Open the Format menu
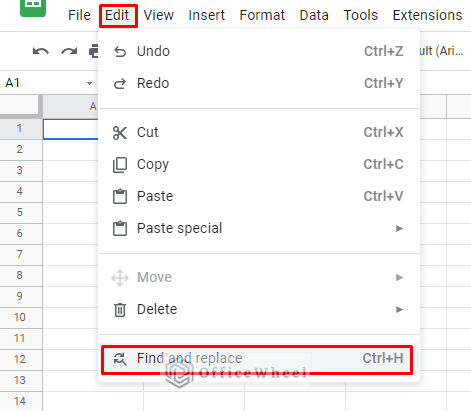This screenshot has width=471, height=411. click(x=262, y=15)
